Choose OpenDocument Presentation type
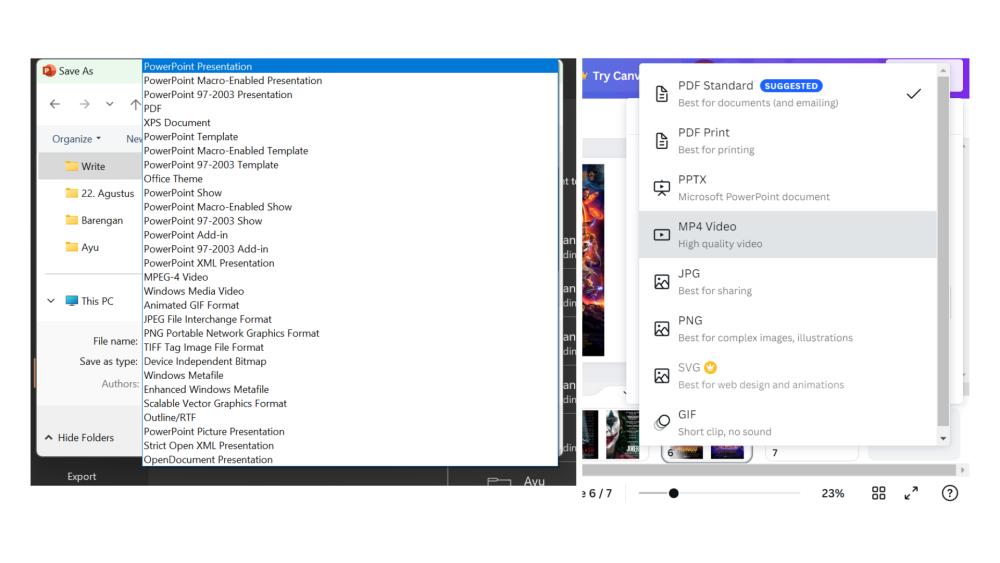Screen dimensions: 1000x563 click(x=350, y=459)
